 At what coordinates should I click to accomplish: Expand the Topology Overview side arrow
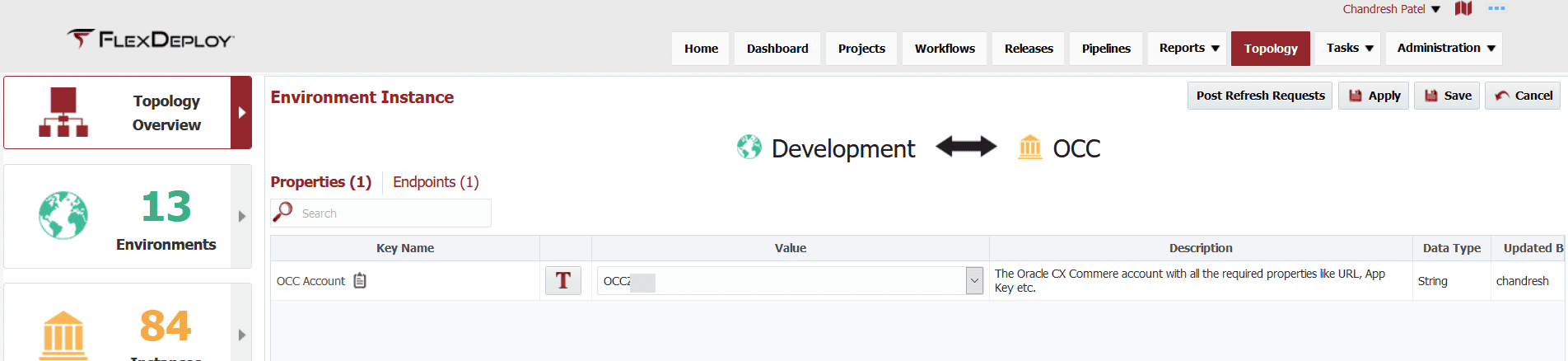point(241,113)
